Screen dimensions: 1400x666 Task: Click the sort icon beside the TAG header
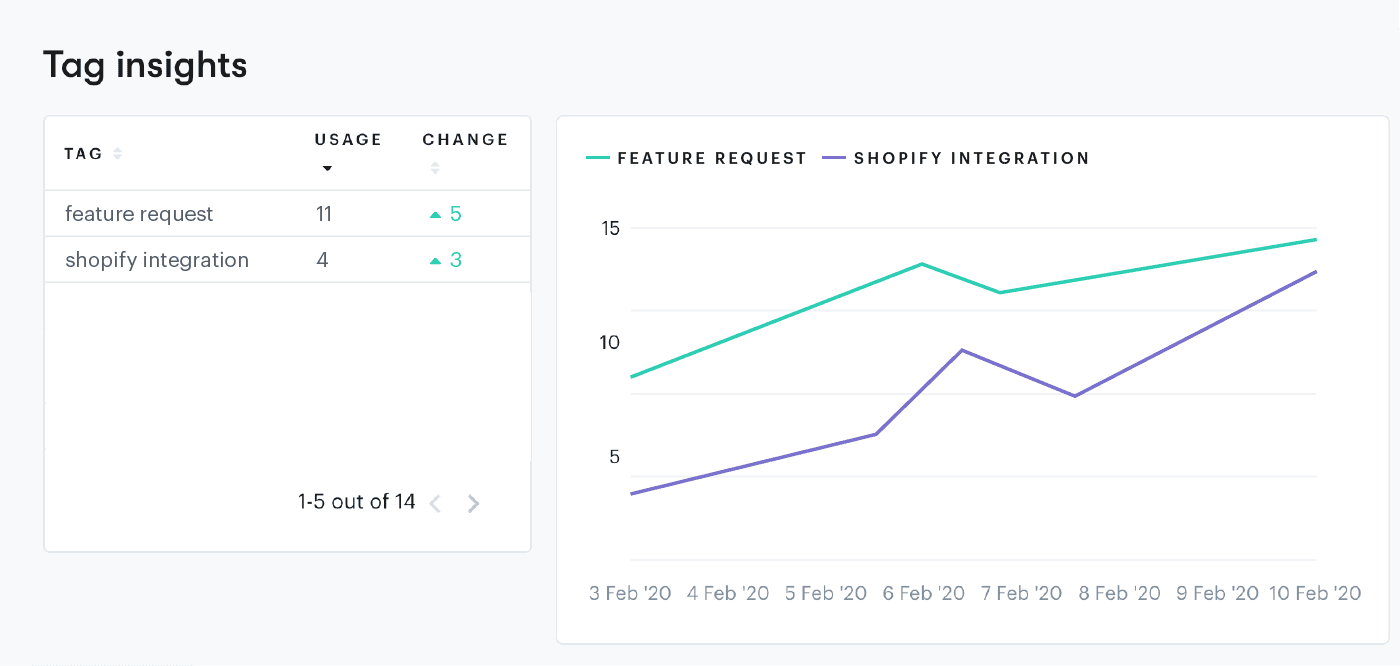coord(116,152)
